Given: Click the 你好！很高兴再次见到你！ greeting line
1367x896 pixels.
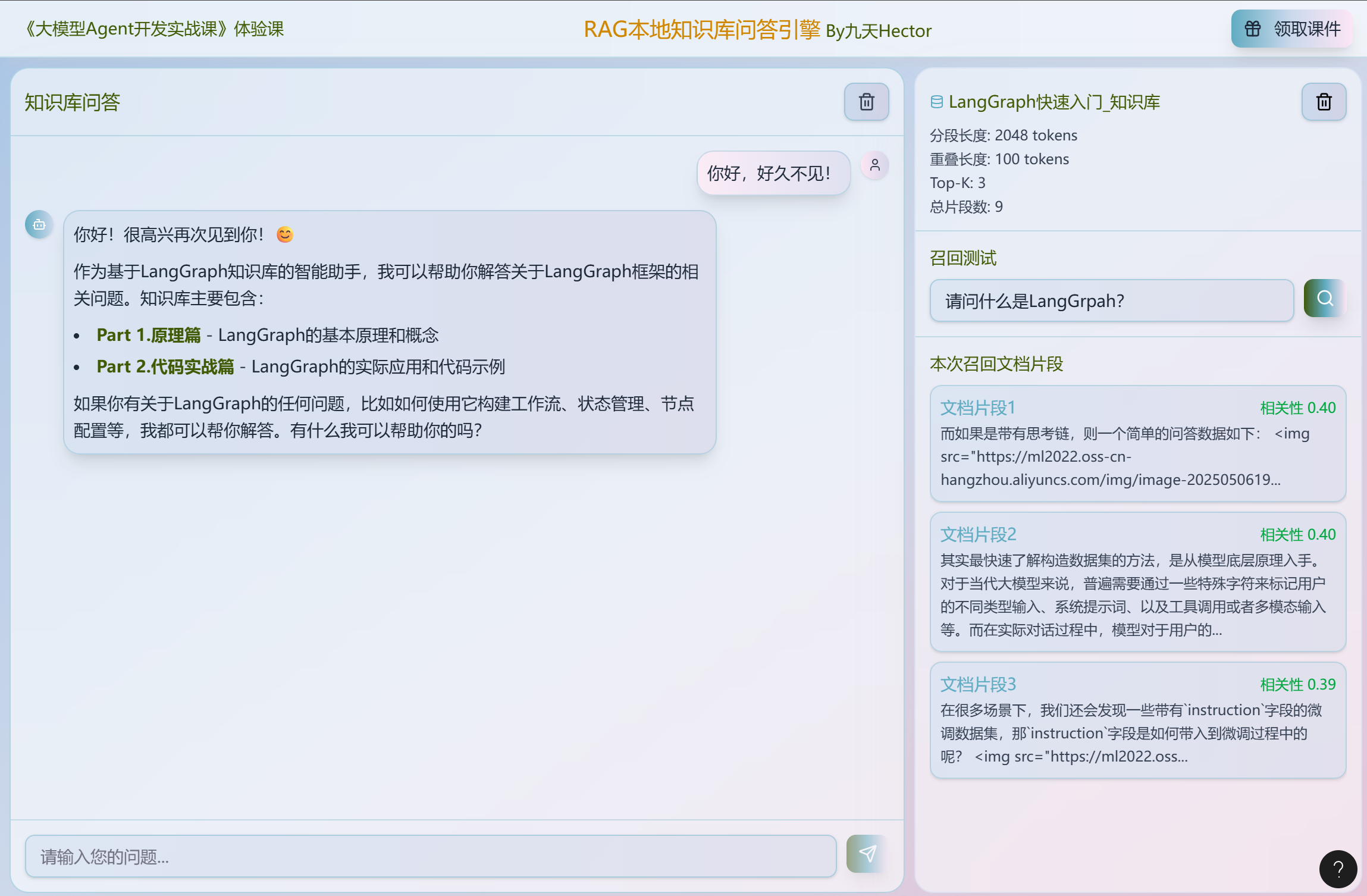Looking at the screenshot, I should tap(183, 234).
